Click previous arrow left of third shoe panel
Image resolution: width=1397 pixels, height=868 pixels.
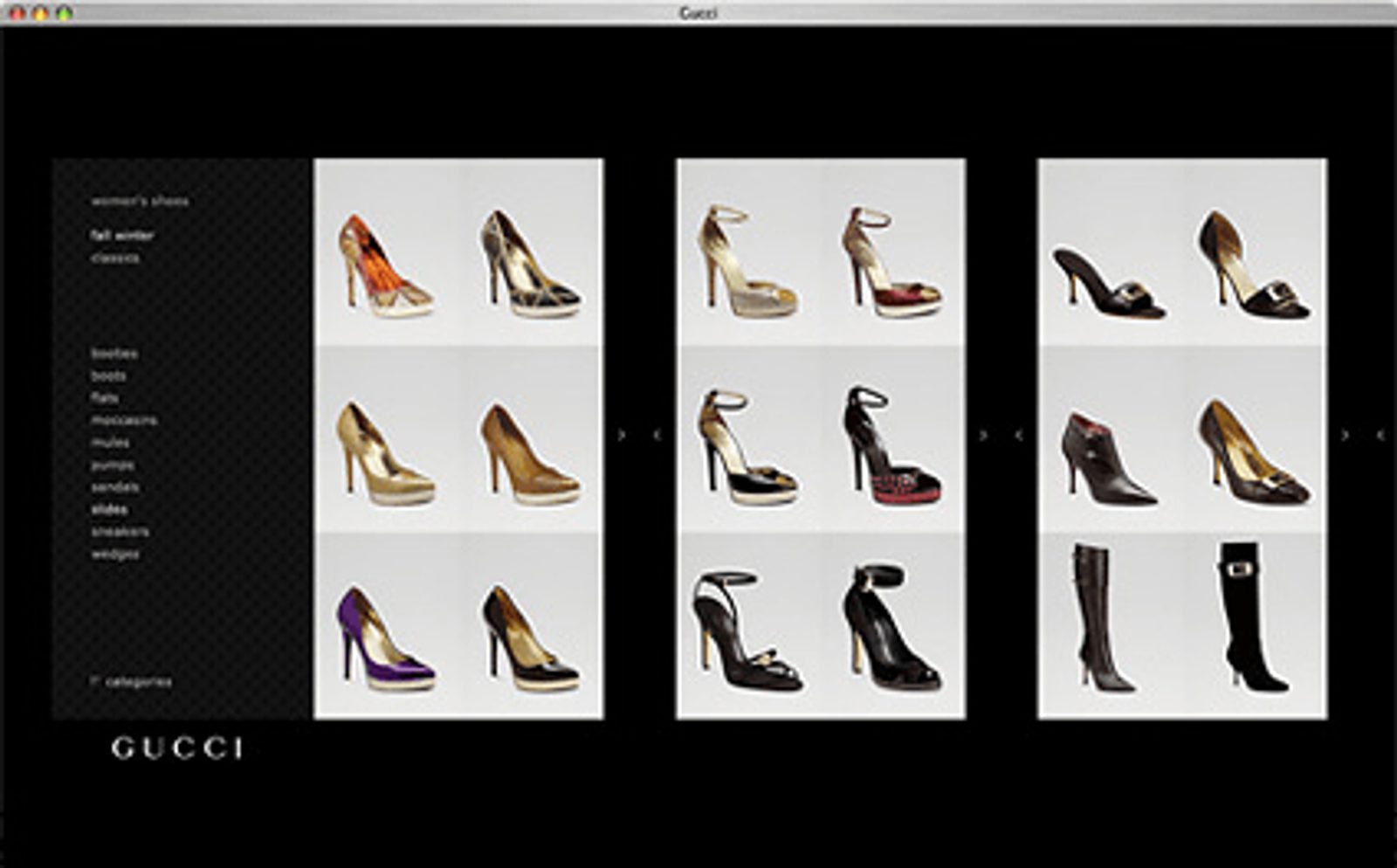coord(1019,434)
